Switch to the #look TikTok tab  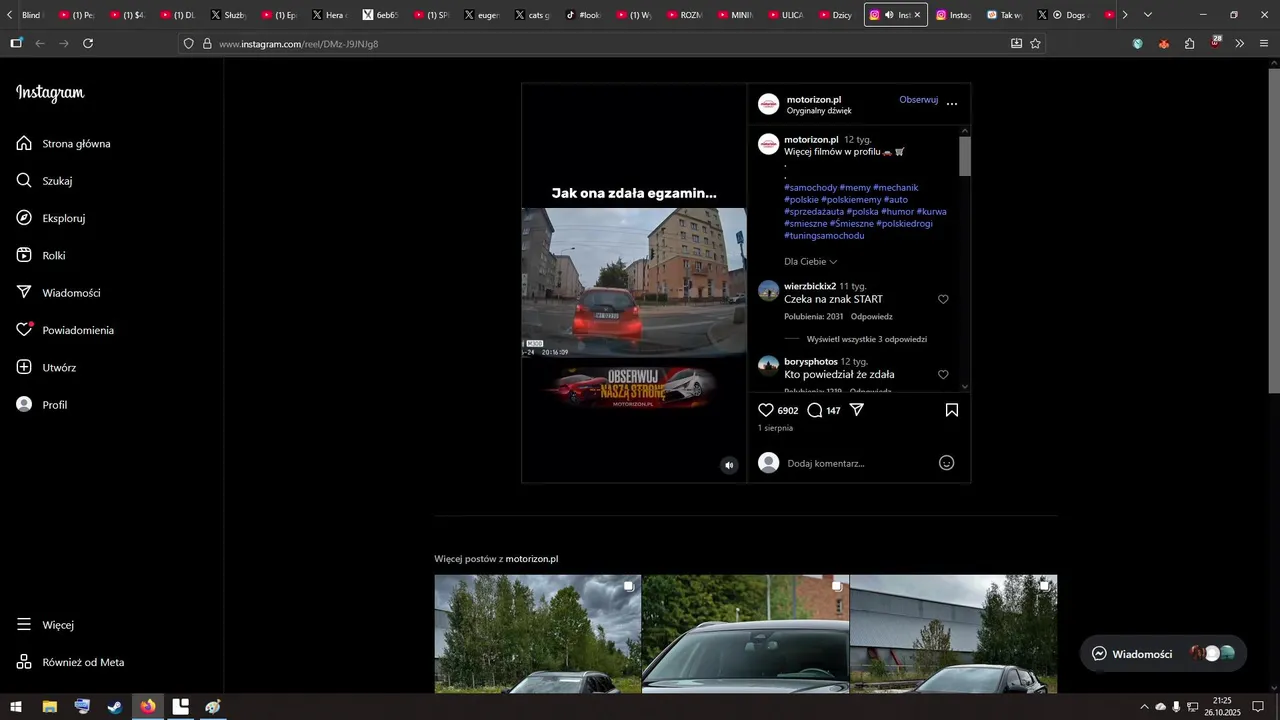[x=582, y=15]
